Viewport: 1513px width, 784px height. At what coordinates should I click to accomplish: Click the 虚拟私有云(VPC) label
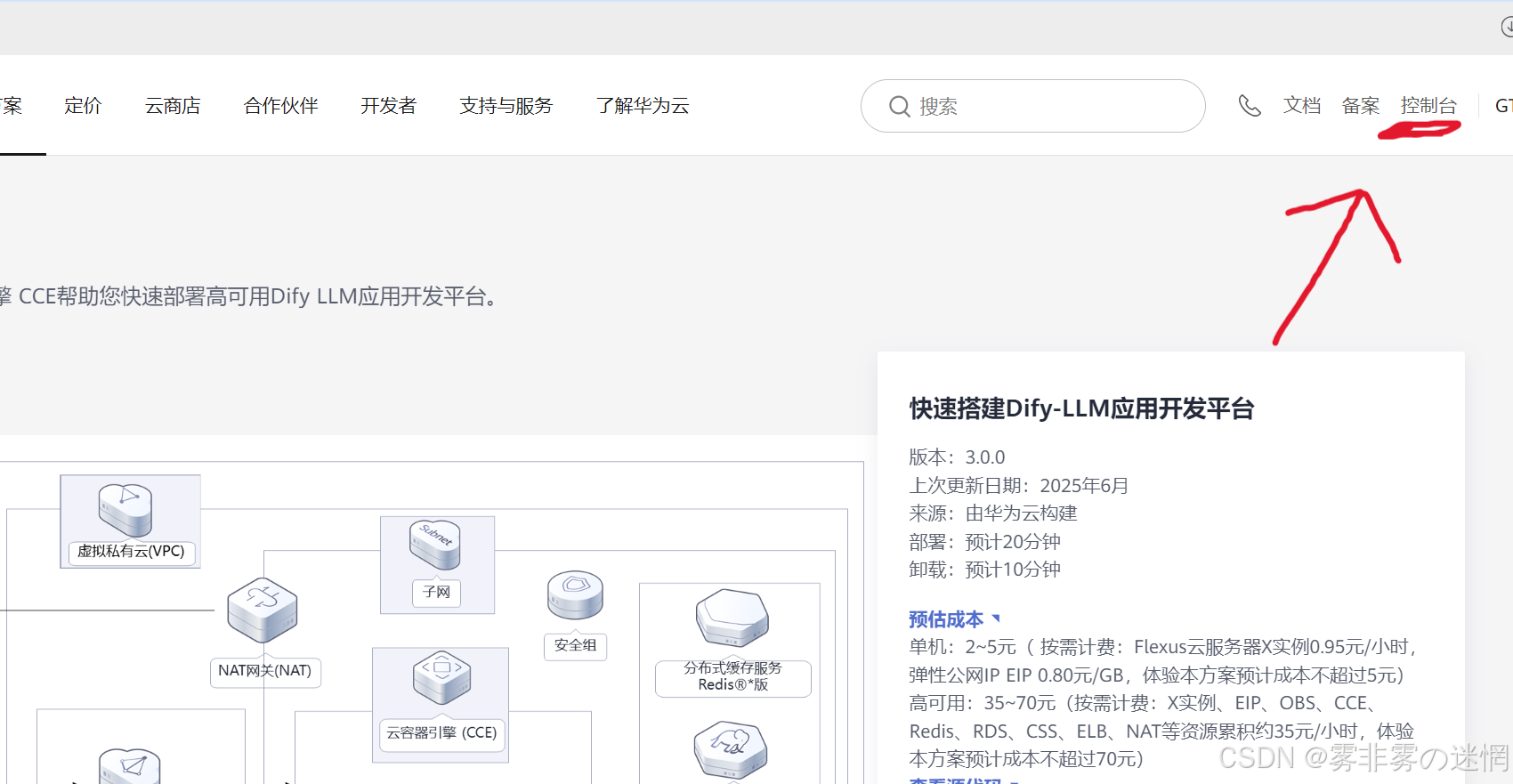pos(131,552)
